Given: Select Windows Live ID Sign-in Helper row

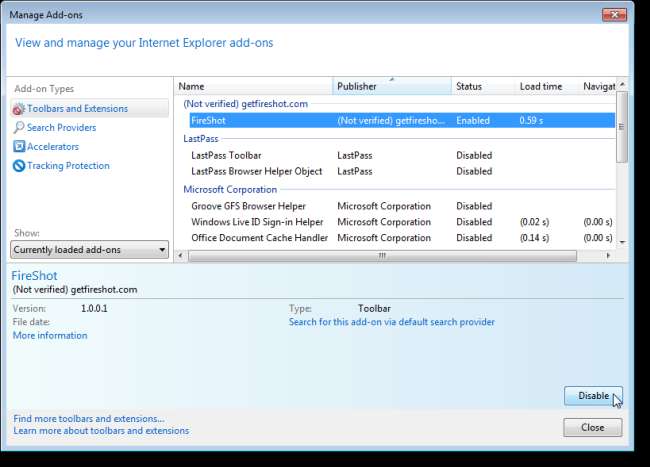Looking at the screenshot, I should 402,222.
